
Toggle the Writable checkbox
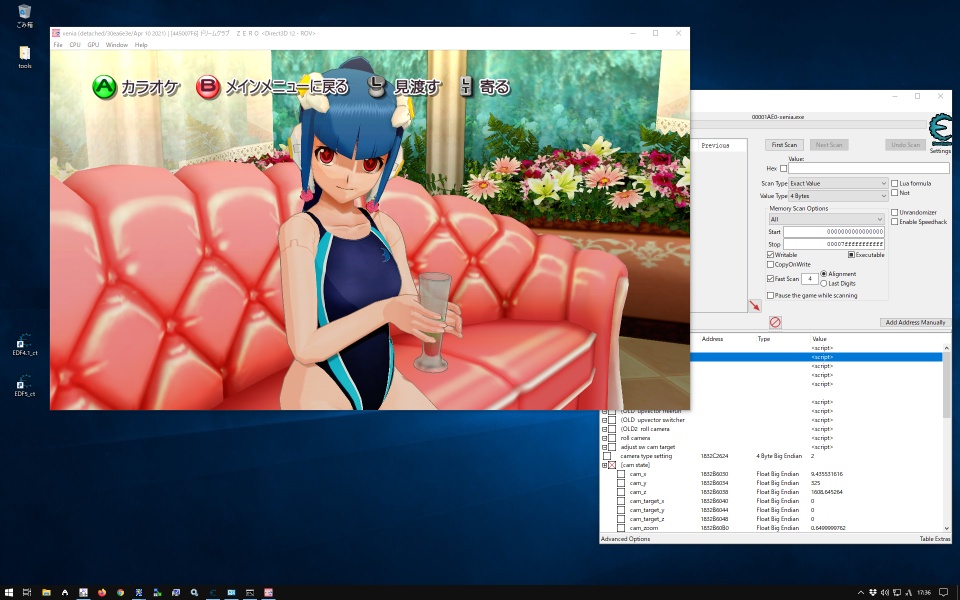point(770,255)
